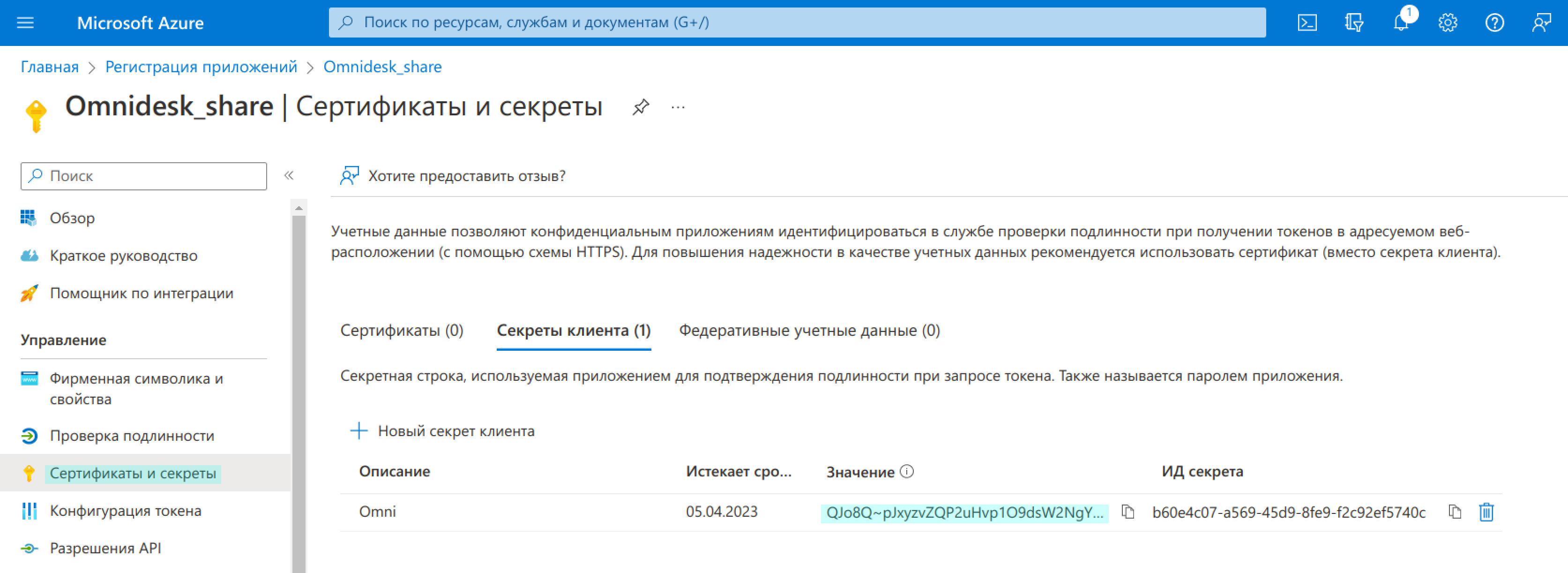Click Хотите предоставить отзыв? feedback link
1568x573 pixels.
pyautogui.click(x=466, y=176)
